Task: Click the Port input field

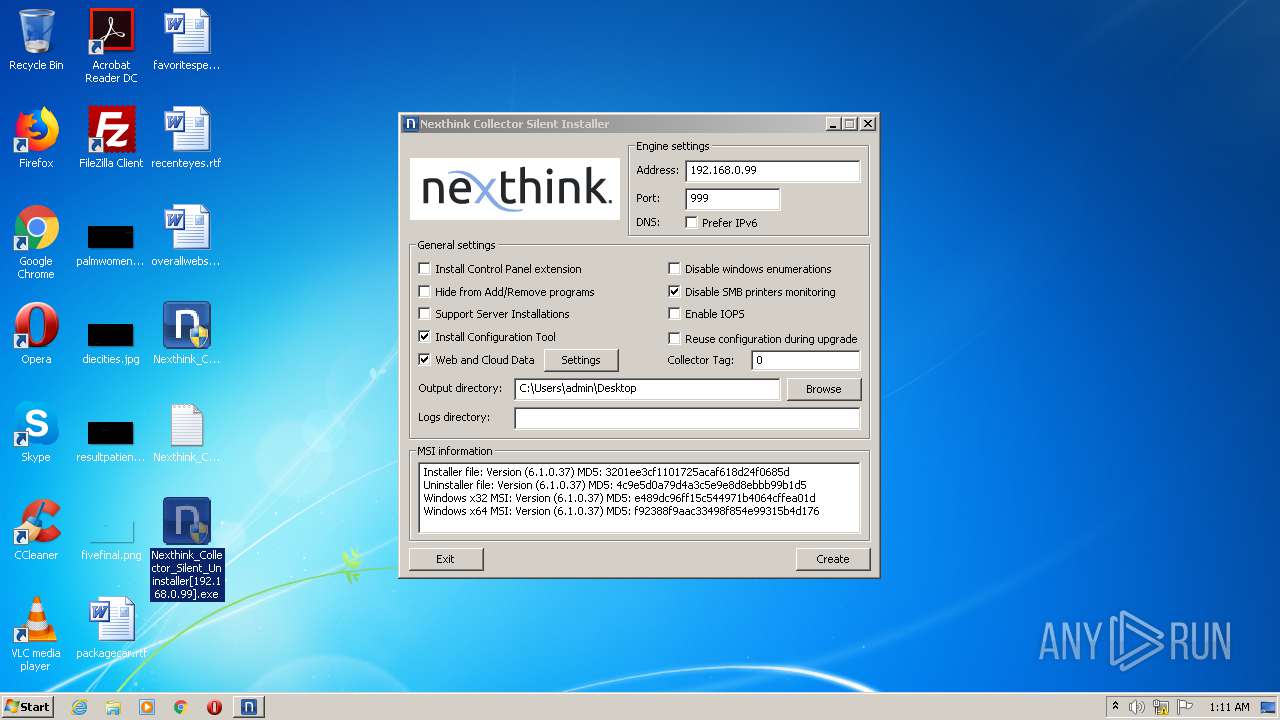Action: coord(732,199)
